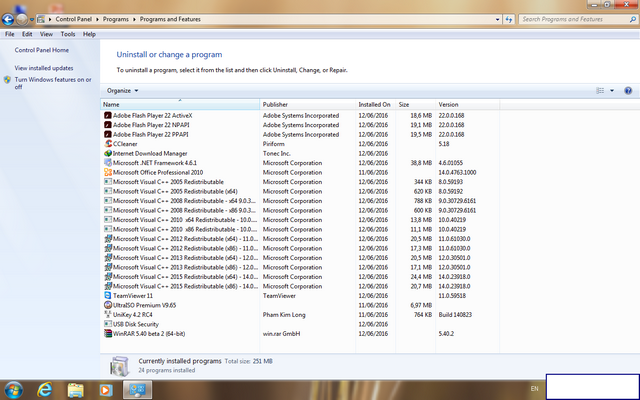640x400 pixels.
Task: Click the Adobe Flash Player 22 NPAPI icon
Action: (108, 125)
